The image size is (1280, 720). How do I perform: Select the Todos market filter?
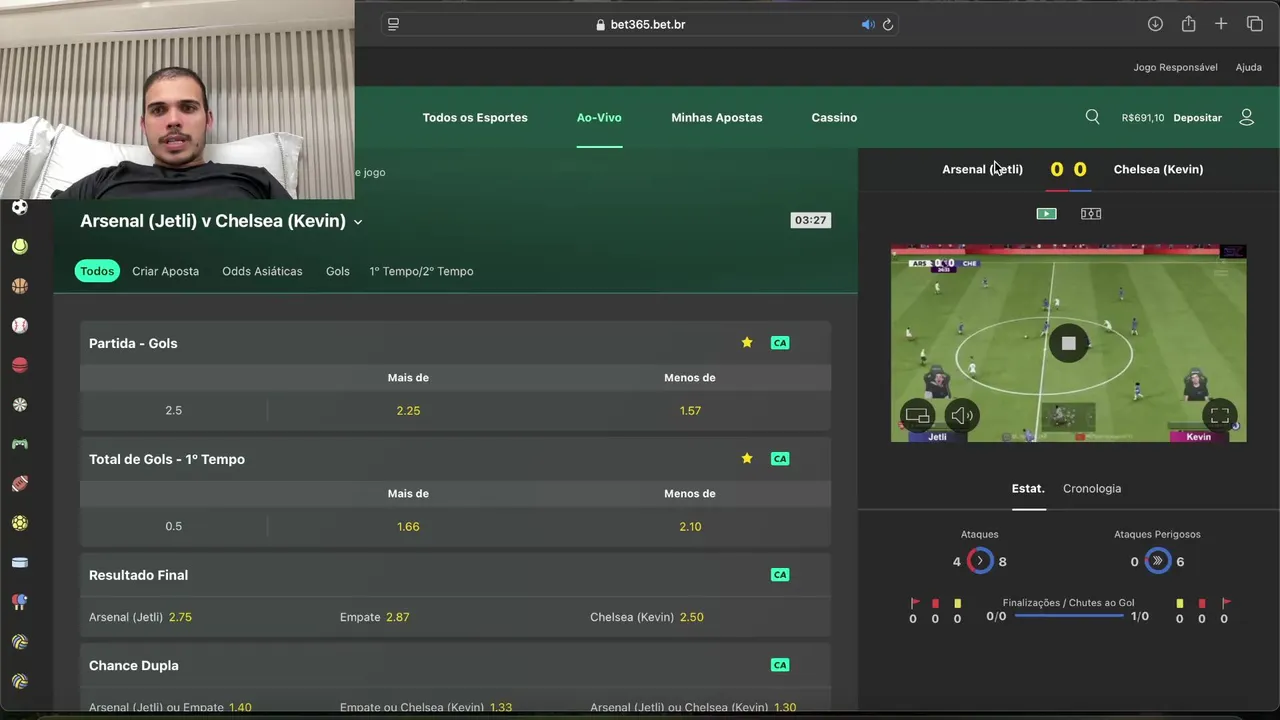tap(97, 271)
